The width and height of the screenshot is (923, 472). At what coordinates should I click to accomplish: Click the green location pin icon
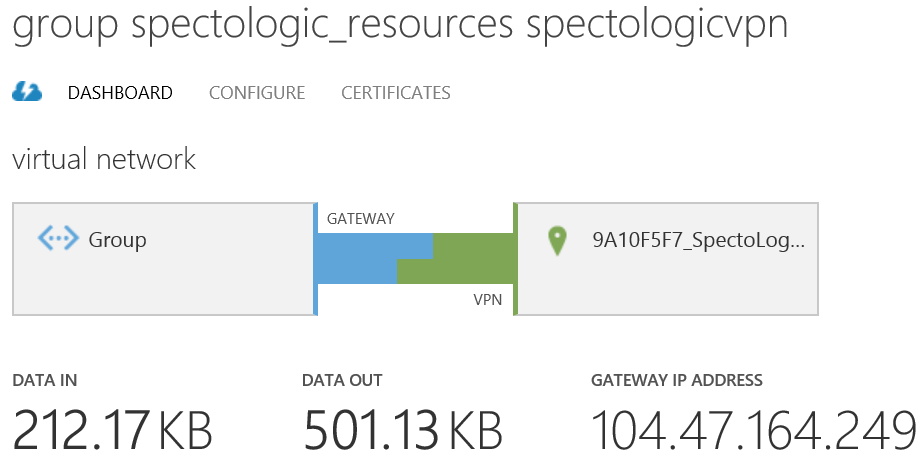click(x=557, y=240)
